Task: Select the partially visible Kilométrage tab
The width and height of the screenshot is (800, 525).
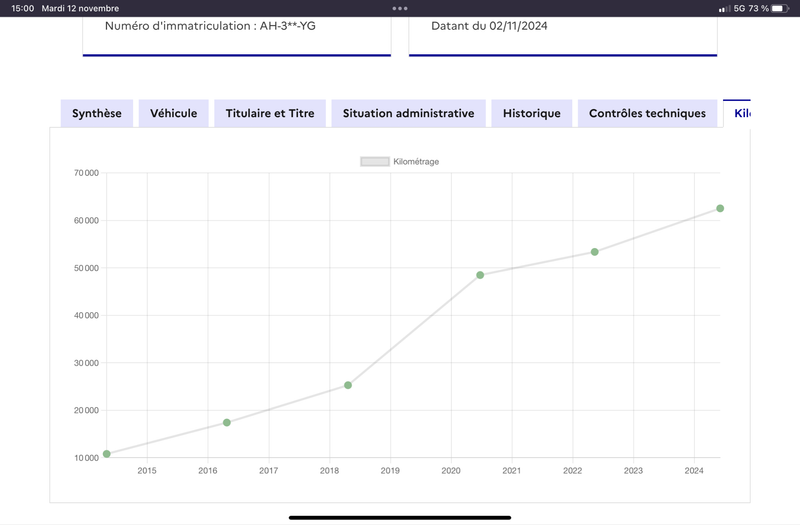Action: (737, 113)
